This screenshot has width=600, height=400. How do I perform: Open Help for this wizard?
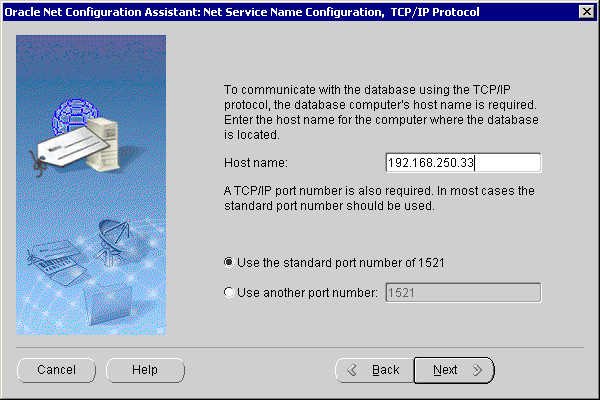click(x=145, y=370)
